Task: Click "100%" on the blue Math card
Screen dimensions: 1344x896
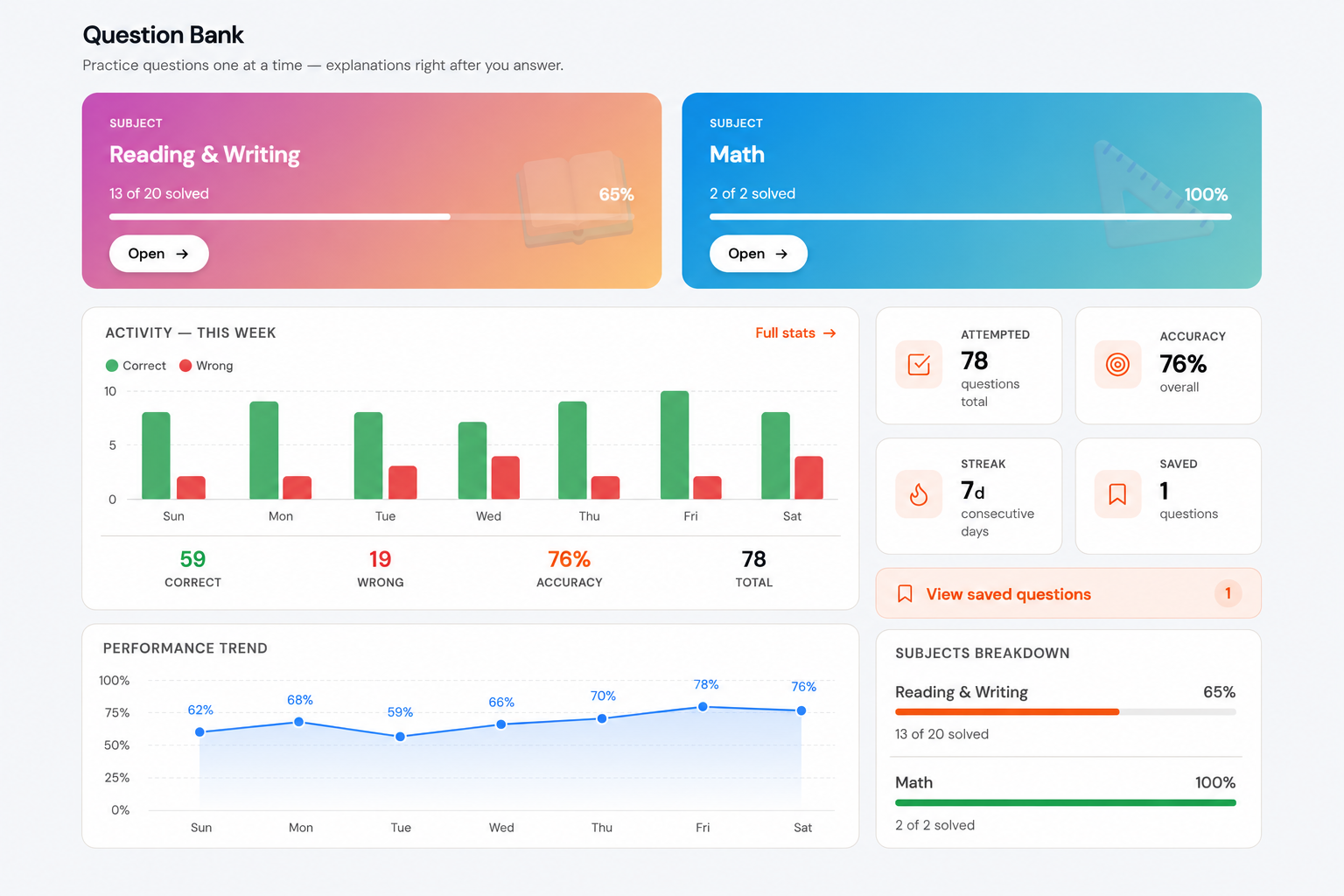Action: (x=1206, y=194)
